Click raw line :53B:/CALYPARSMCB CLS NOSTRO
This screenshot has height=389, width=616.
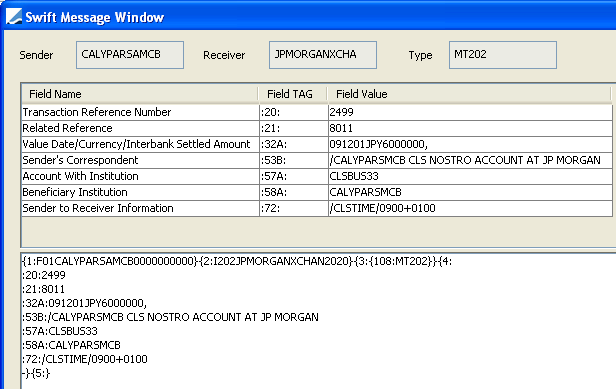pyautogui.click(x=170, y=317)
